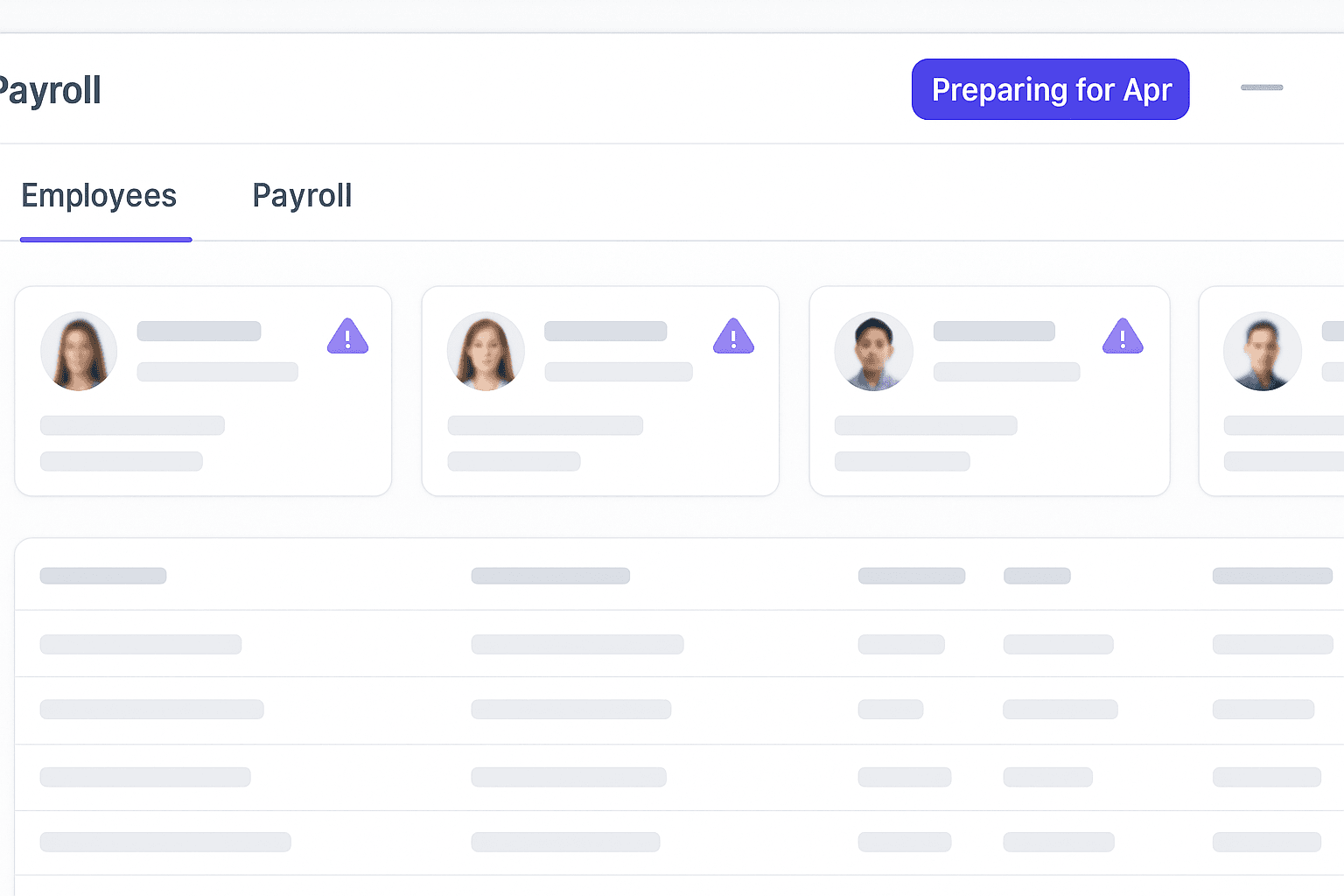The image size is (1344, 896).
Task: Switch to the Payroll tab
Action: 302,195
